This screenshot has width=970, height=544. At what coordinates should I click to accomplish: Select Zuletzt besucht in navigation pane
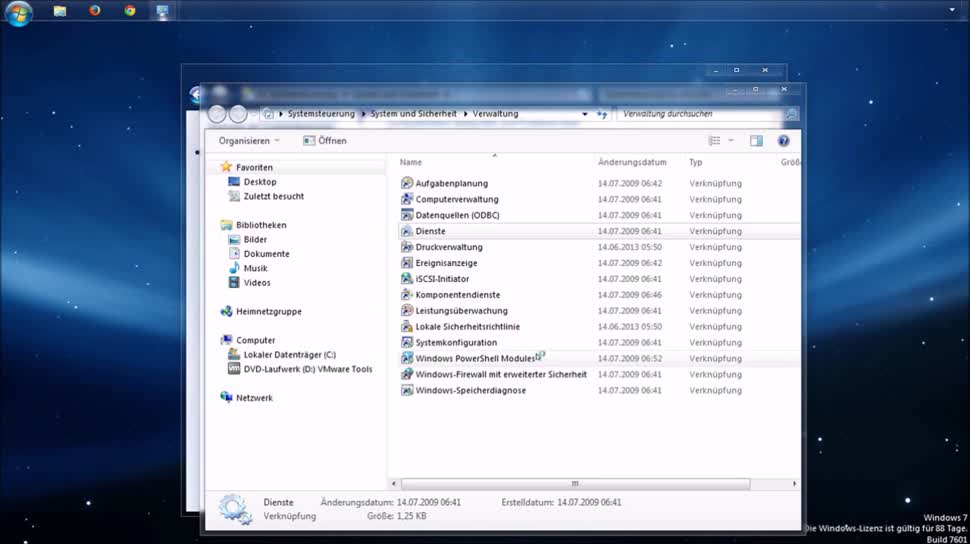click(x=273, y=196)
